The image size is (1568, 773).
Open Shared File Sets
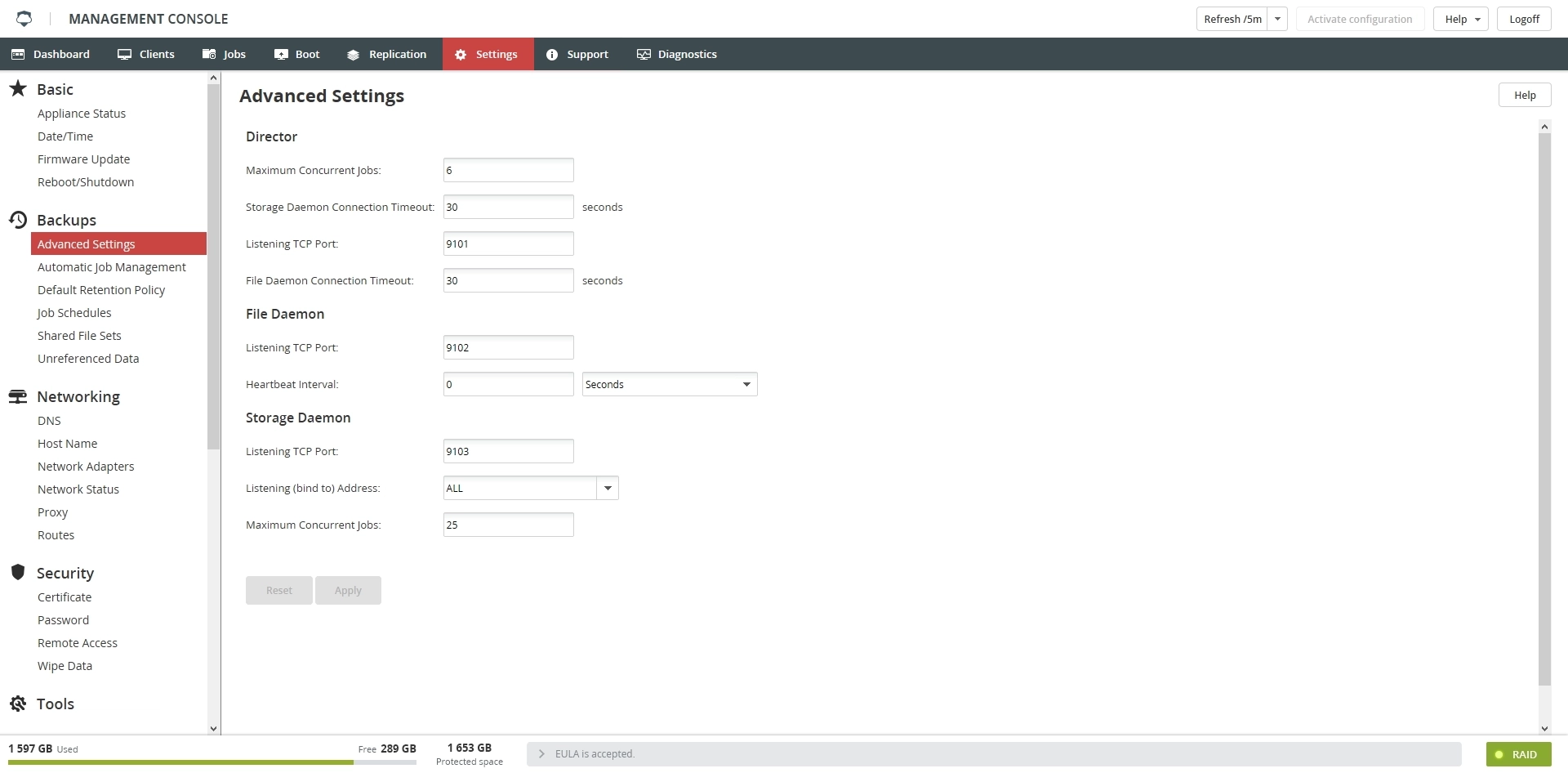pos(79,336)
